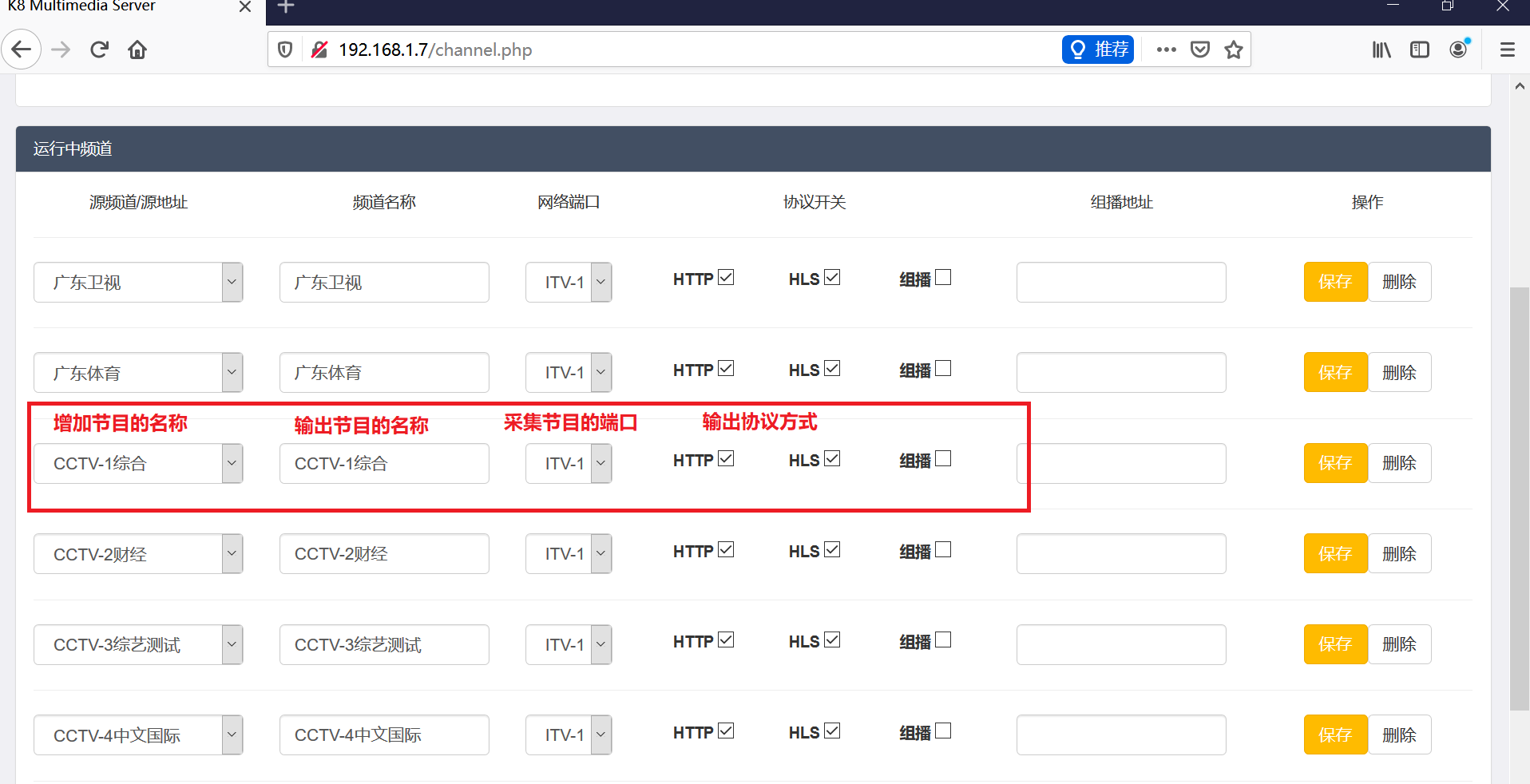The width and height of the screenshot is (1530, 784).
Task: Click multicast address field in 广东体育 row
Action: (x=1121, y=373)
